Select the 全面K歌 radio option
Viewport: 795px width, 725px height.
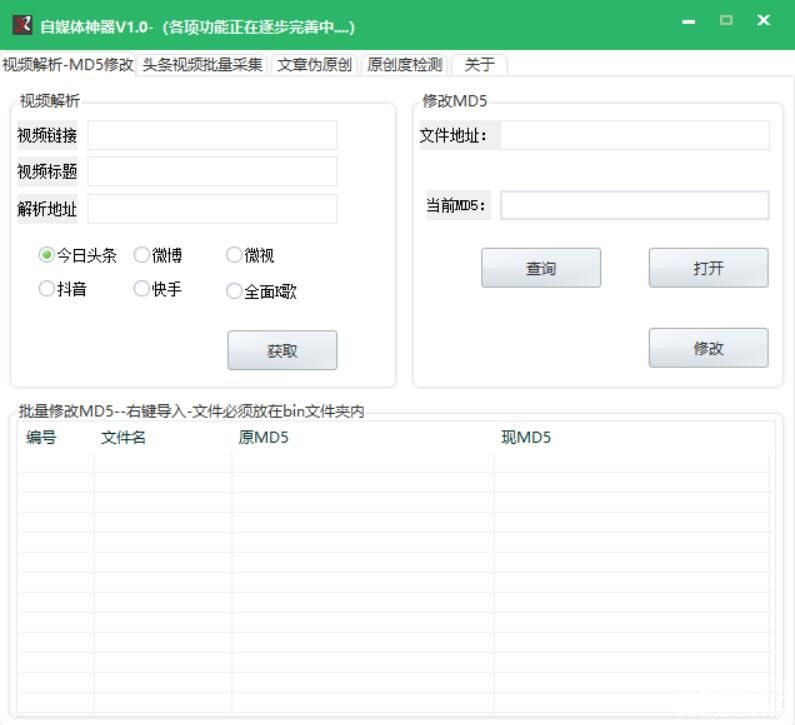(x=234, y=291)
